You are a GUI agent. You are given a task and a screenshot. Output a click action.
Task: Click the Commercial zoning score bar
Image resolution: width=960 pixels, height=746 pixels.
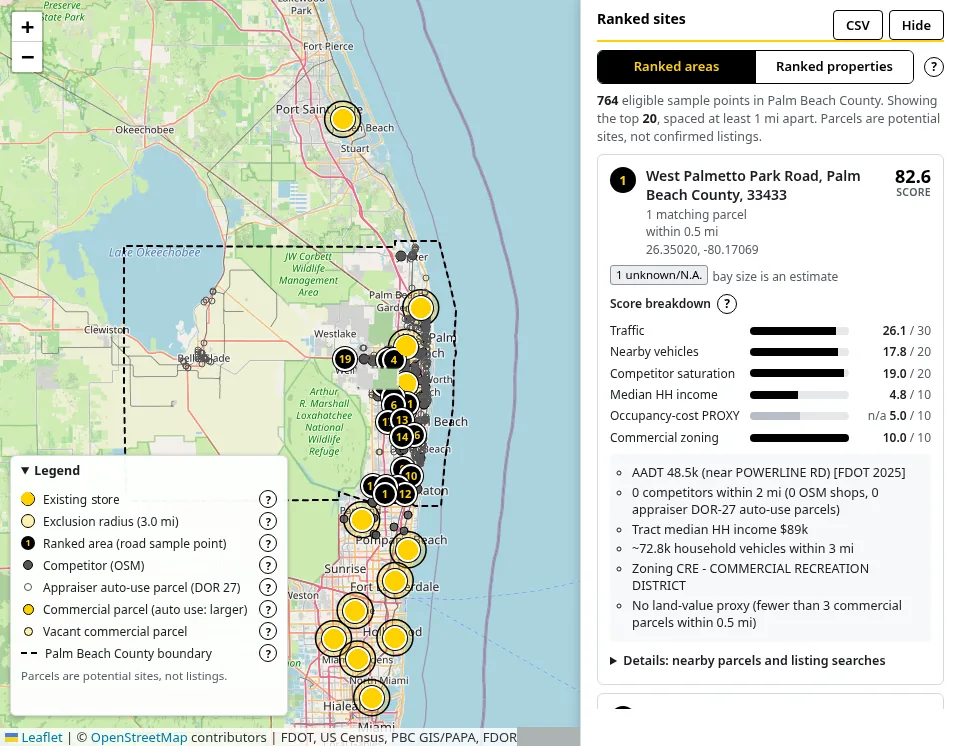point(799,438)
